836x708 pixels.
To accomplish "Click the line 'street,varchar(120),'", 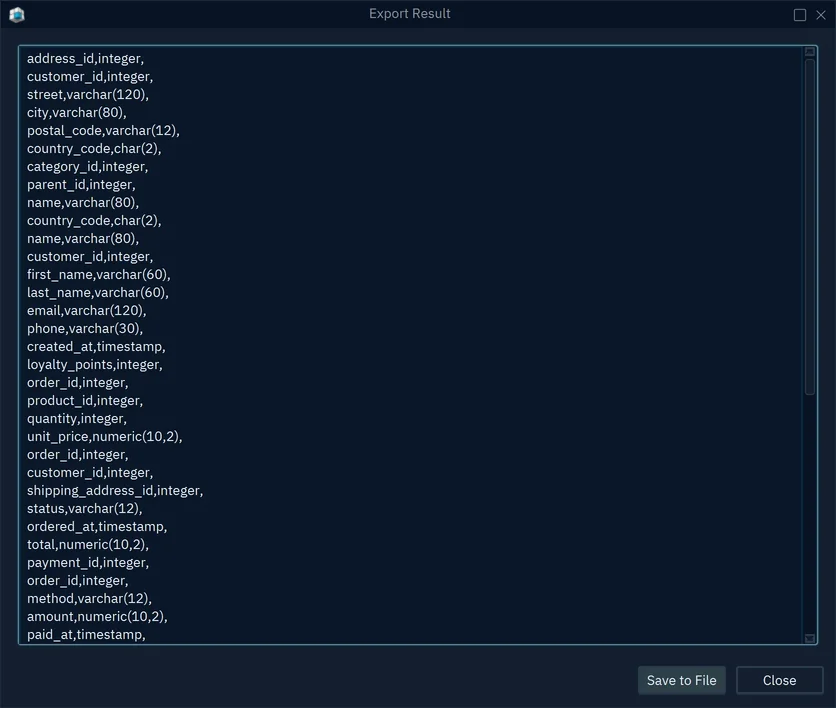I will coord(88,94).
